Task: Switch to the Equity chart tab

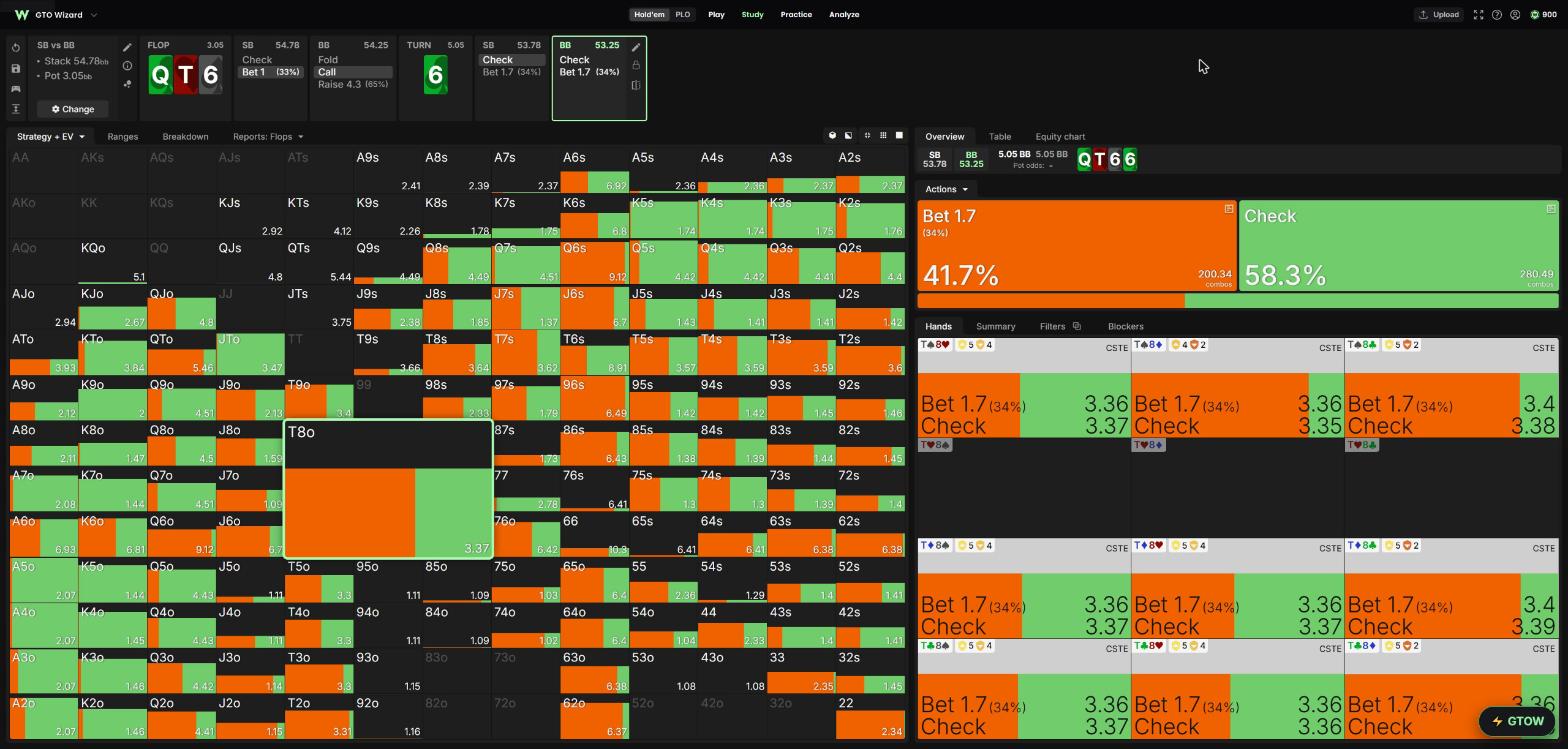Action: click(1060, 136)
